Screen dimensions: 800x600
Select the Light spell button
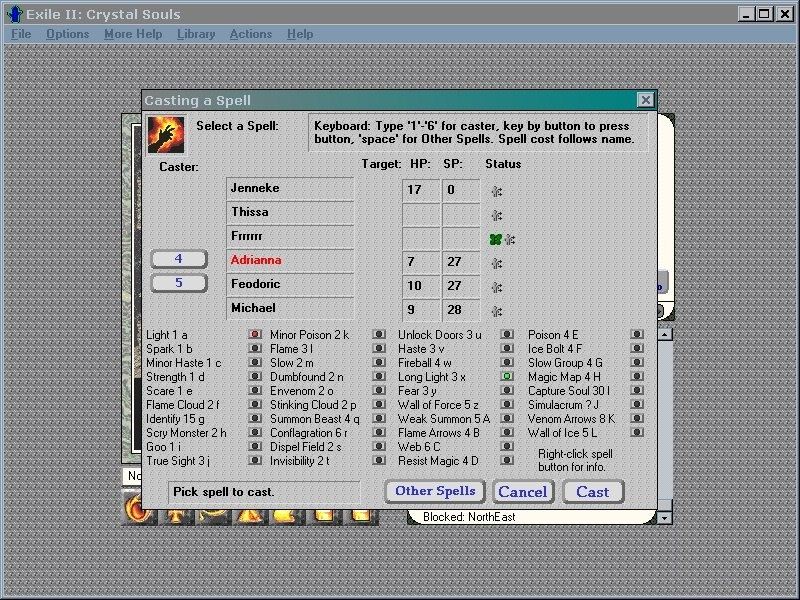click(x=255, y=335)
